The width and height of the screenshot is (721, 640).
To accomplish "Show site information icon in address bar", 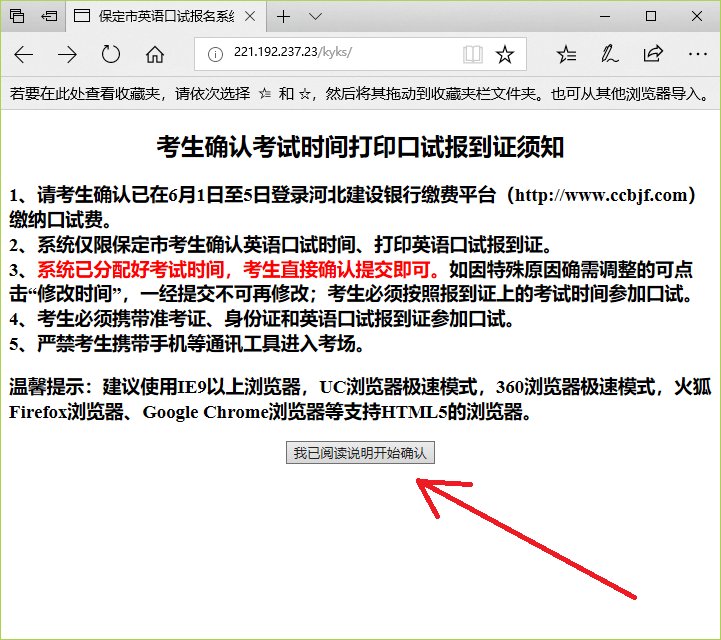I will (215, 54).
